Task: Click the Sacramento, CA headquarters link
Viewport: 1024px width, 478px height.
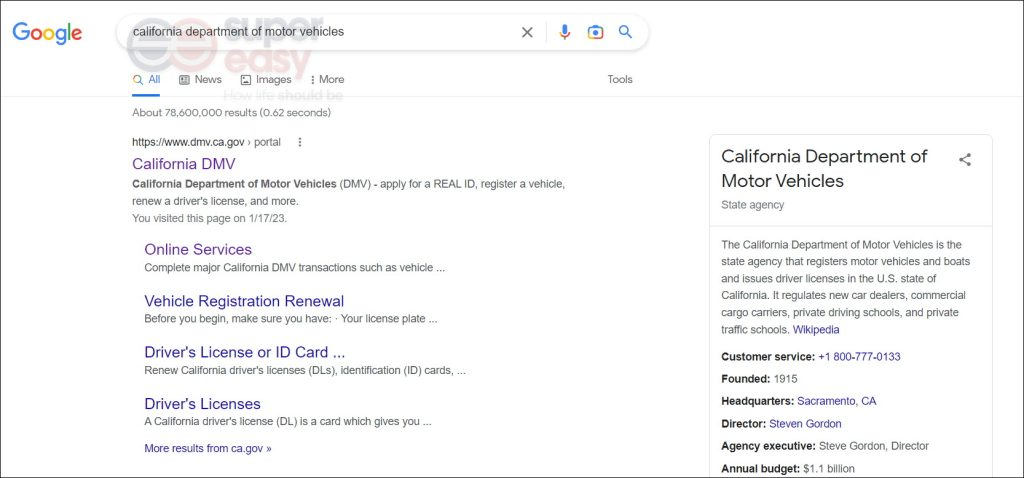Action: 837,401
